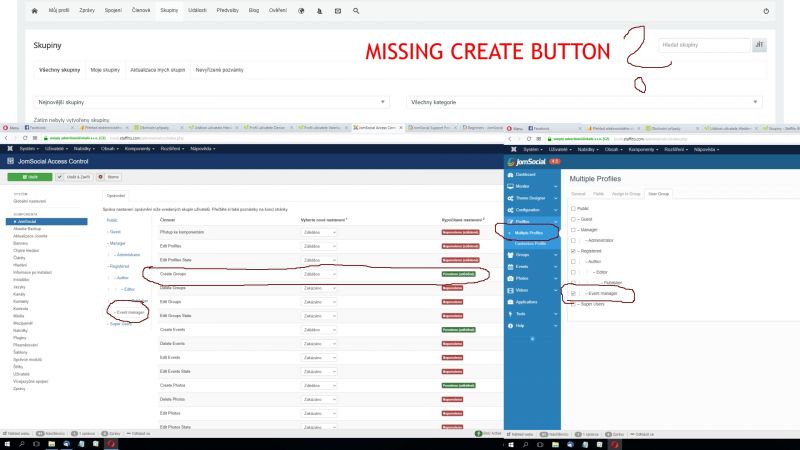800x450 pixels.
Task: Open Komponenty menu in Access Control window
Action: tap(139, 148)
